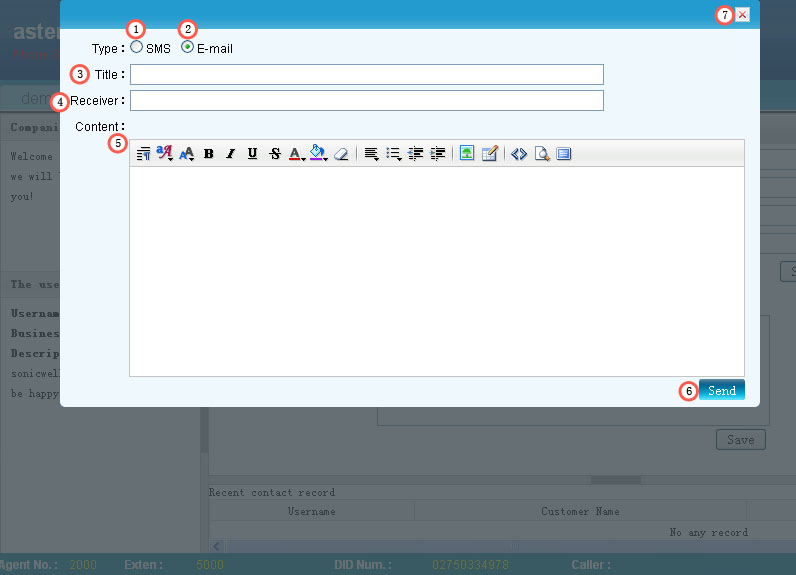Click the Customer Name column header
The image size is (796, 575).
coord(580,512)
